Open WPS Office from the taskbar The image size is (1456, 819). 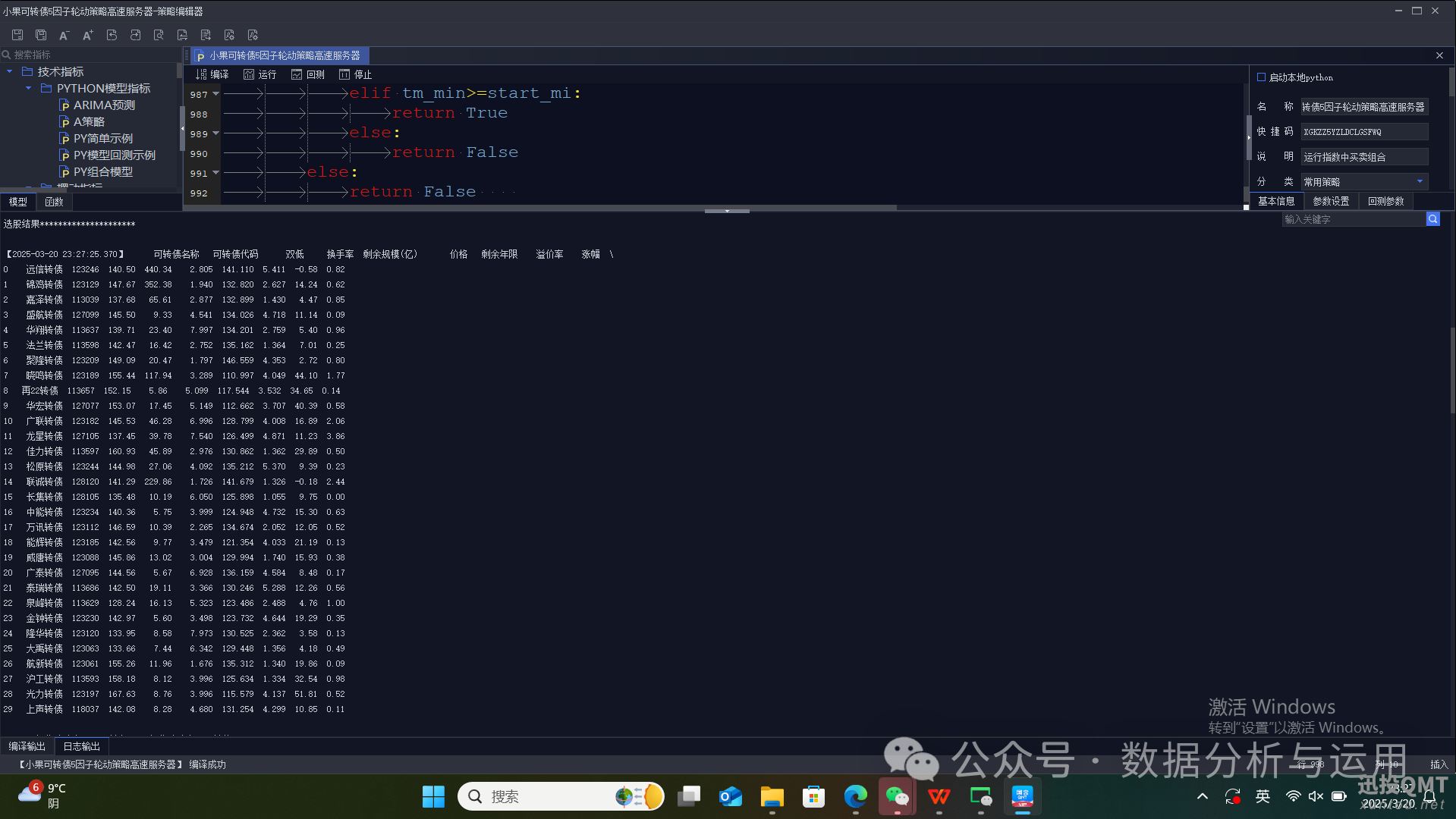[939, 796]
